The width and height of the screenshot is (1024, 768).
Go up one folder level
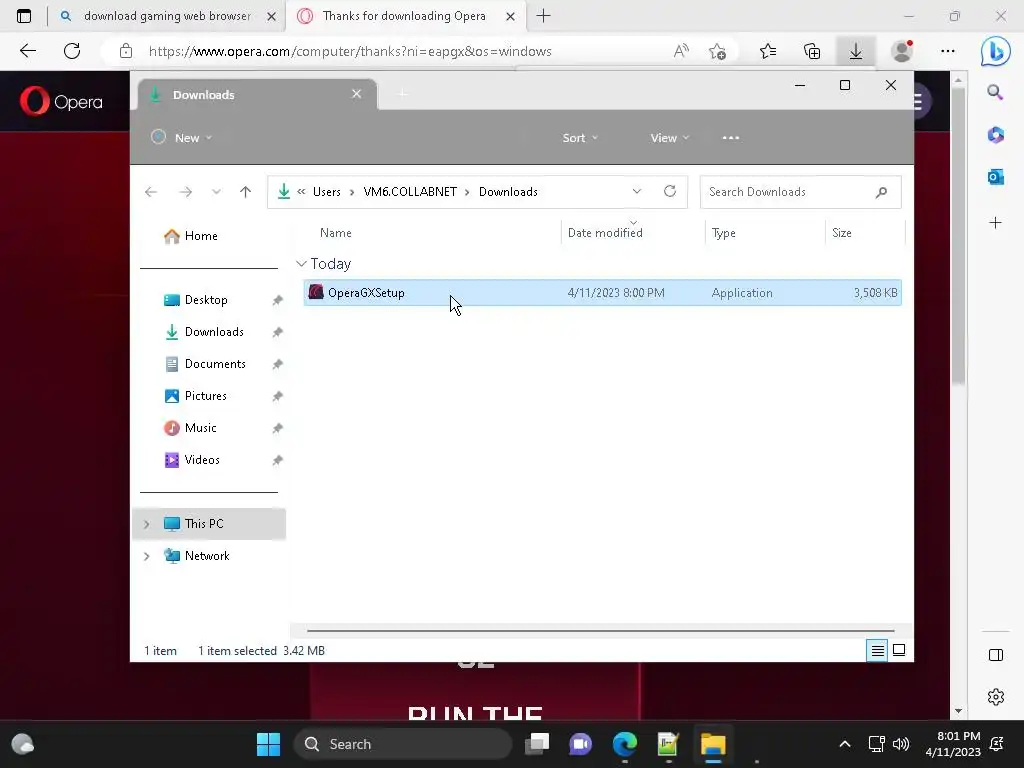click(x=245, y=191)
